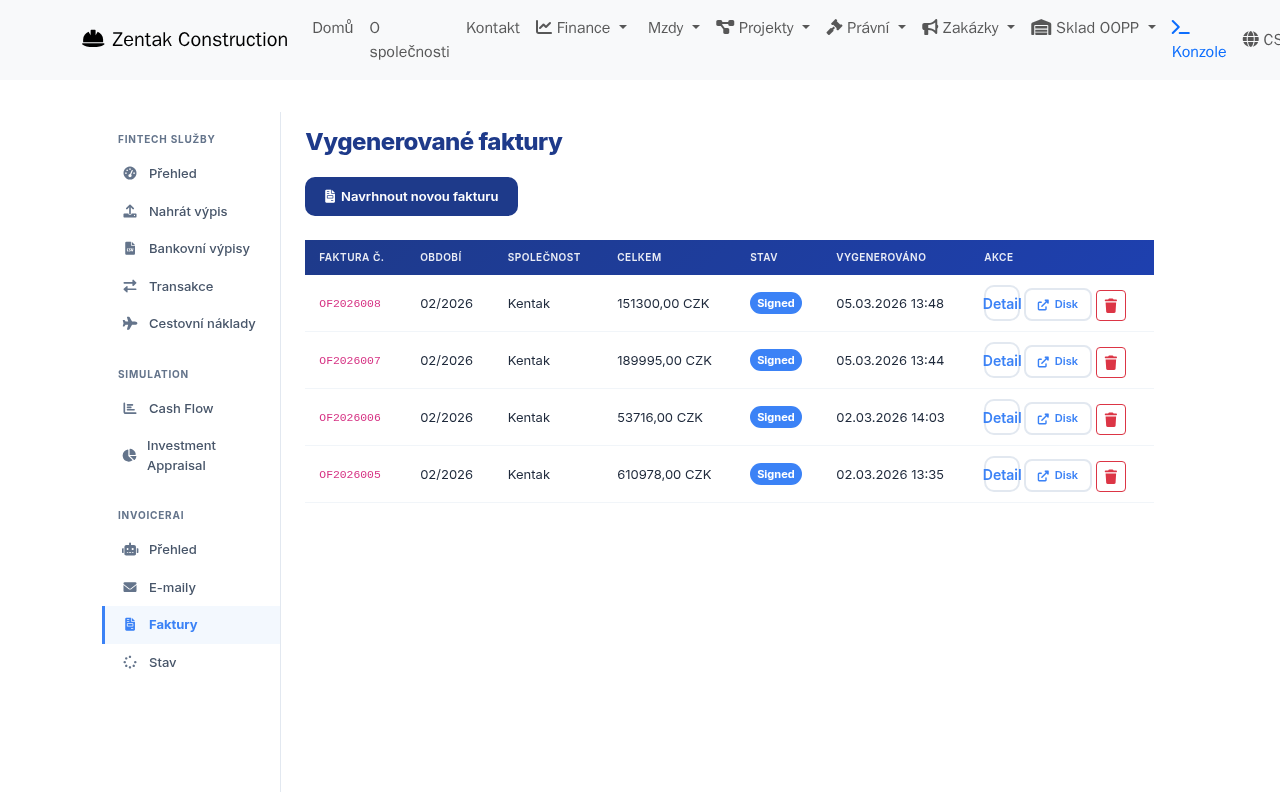Click the airplane icon for Cestovní náklady
The width and height of the screenshot is (1280, 800).
(129, 323)
